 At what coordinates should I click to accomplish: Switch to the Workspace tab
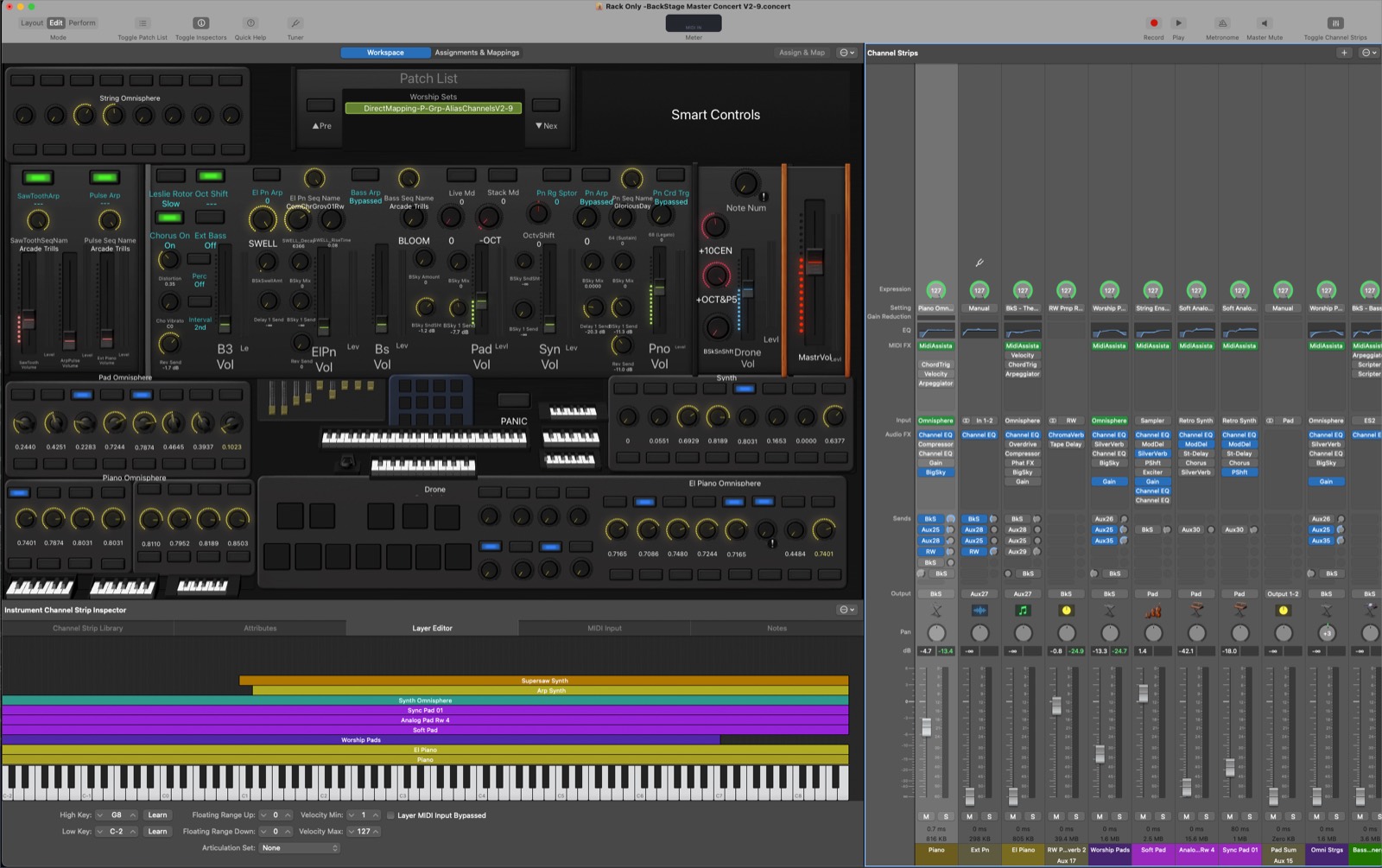[x=385, y=53]
